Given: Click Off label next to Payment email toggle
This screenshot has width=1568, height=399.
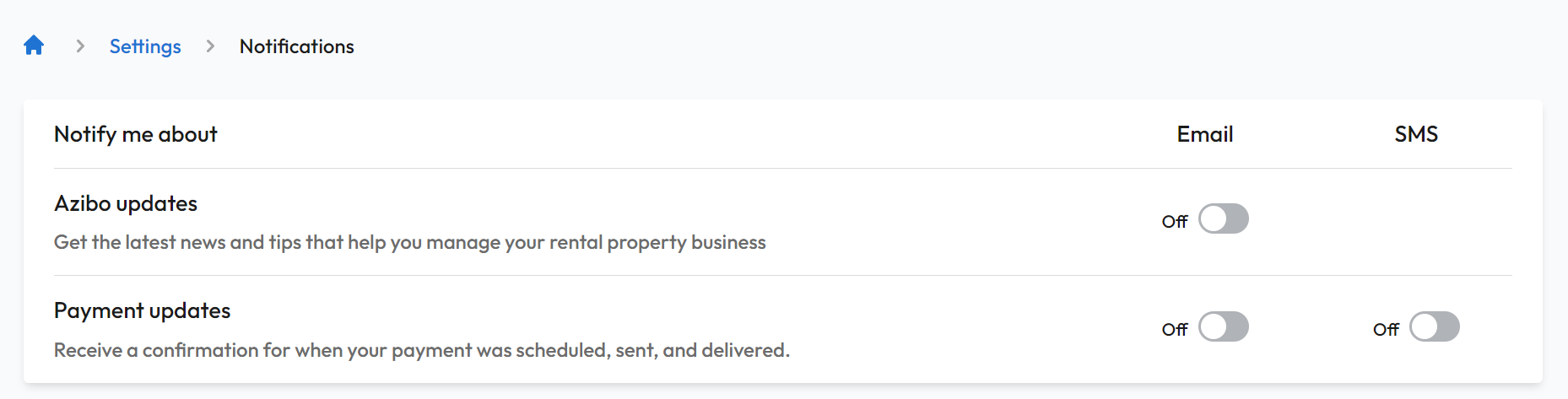Looking at the screenshot, I should click(1175, 329).
